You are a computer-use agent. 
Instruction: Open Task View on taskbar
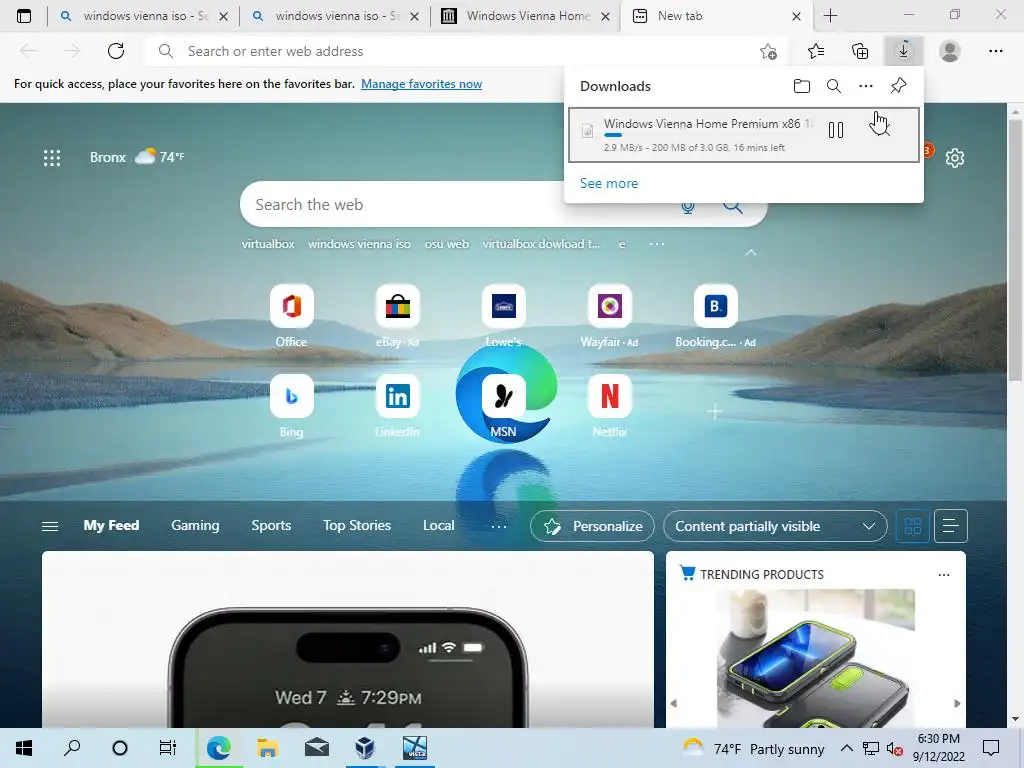coord(168,748)
